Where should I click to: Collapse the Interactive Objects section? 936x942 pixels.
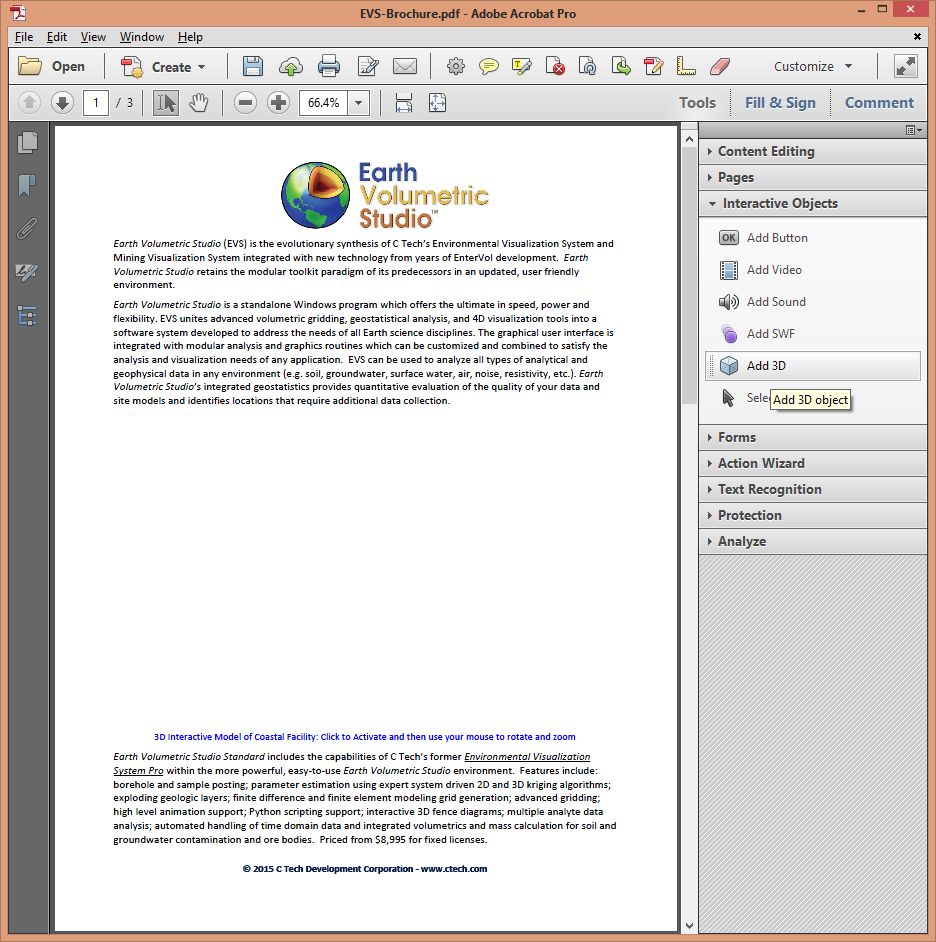tap(713, 203)
